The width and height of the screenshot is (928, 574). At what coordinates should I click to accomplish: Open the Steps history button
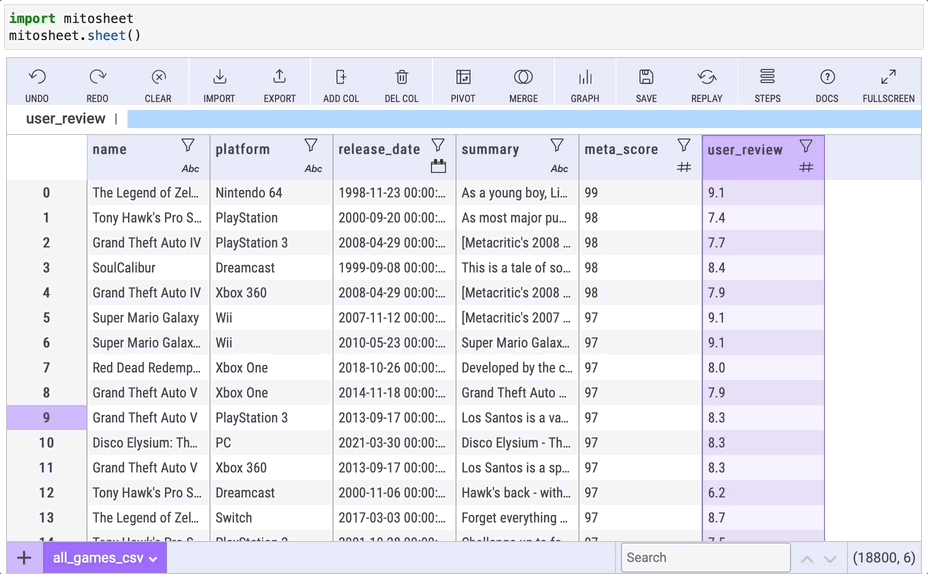click(767, 78)
